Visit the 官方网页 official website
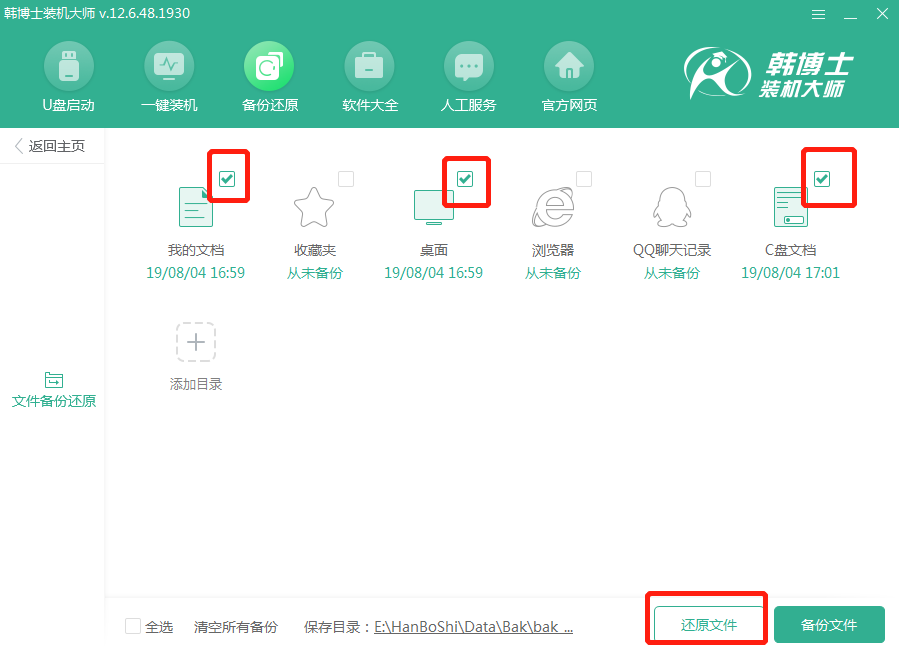The height and width of the screenshot is (646, 899). 568,77
